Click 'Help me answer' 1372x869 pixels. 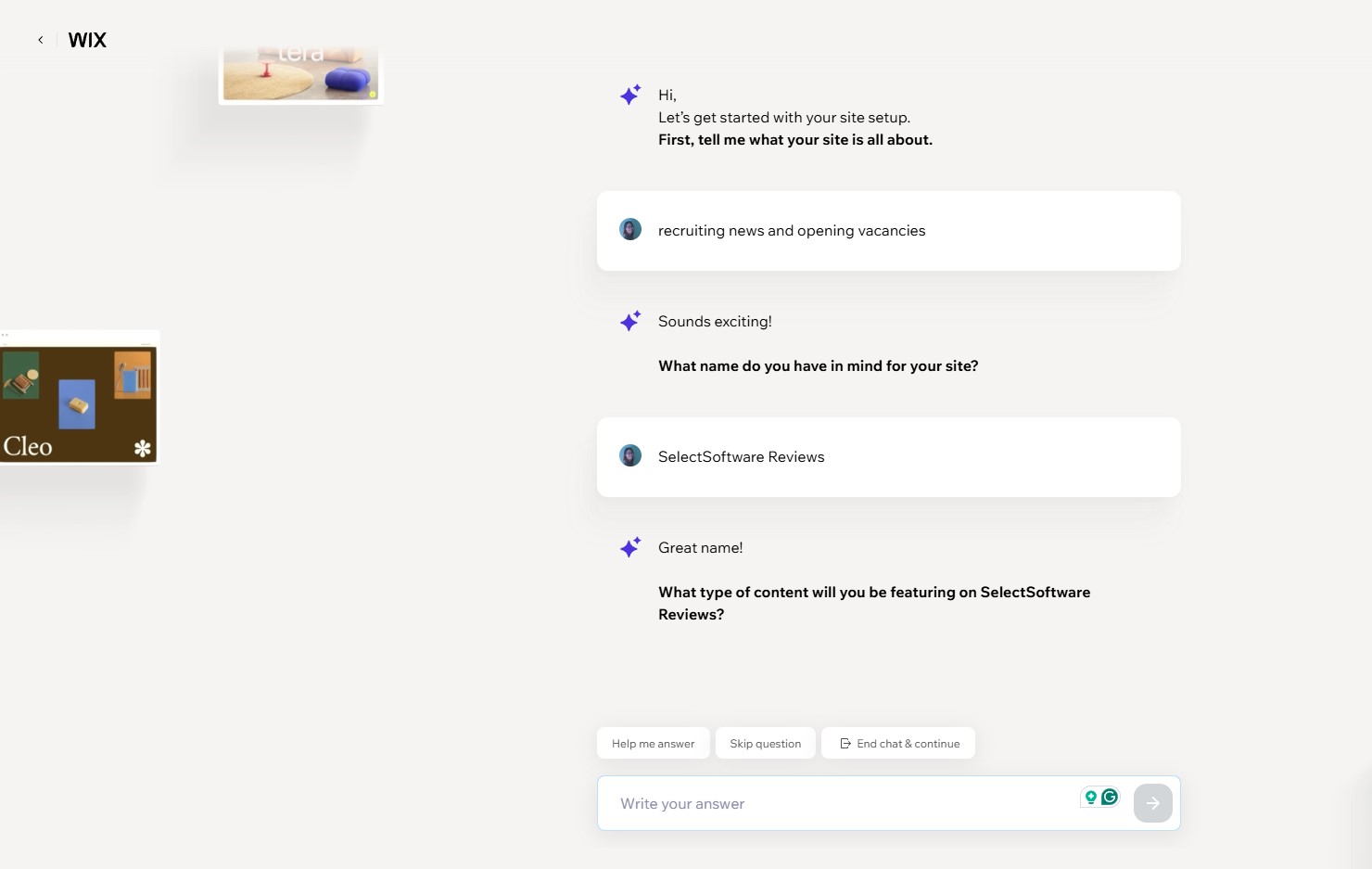[653, 743]
